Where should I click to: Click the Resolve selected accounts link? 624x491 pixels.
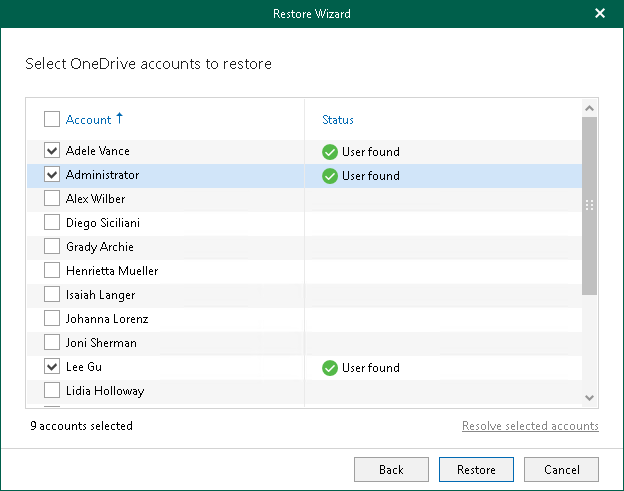[x=530, y=426]
